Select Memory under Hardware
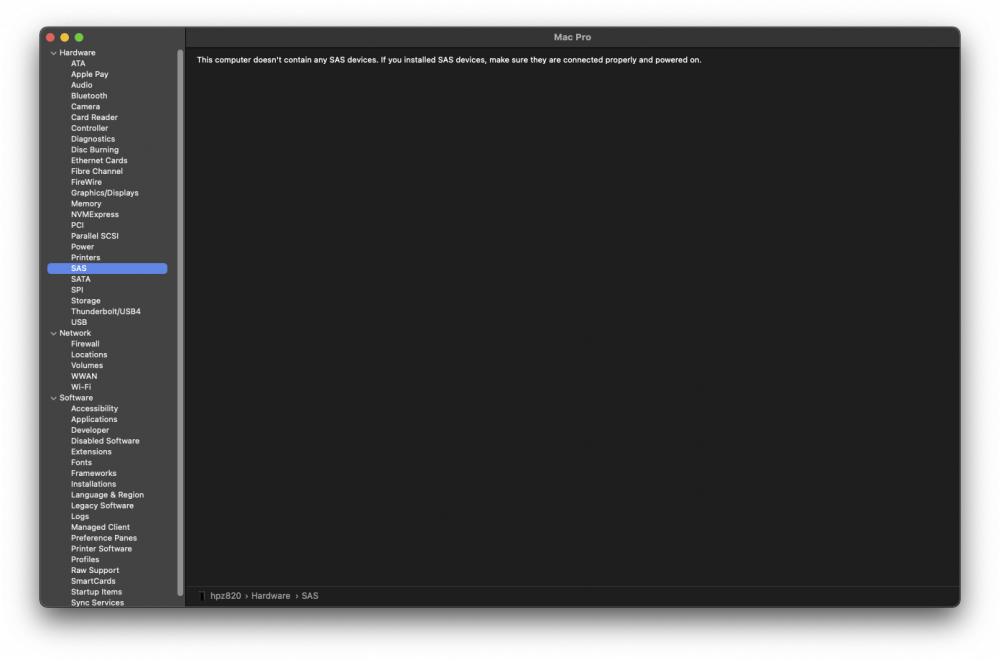 point(85,204)
